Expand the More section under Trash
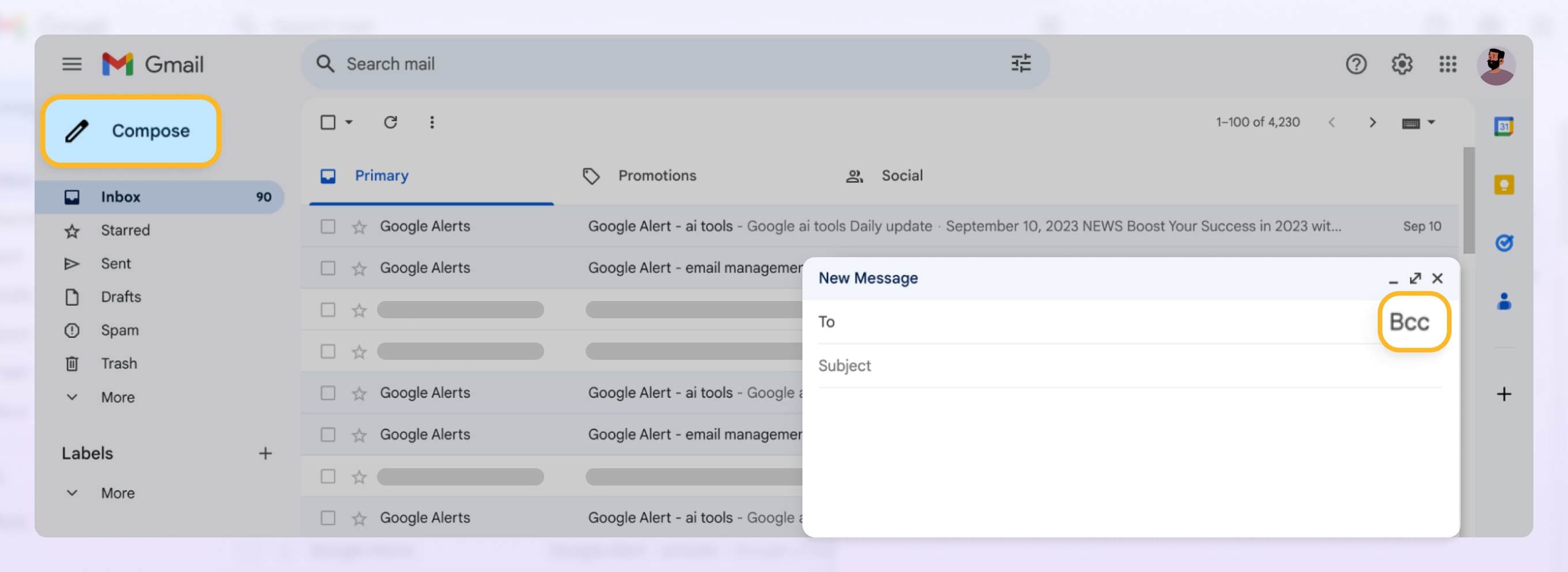 tap(117, 397)
